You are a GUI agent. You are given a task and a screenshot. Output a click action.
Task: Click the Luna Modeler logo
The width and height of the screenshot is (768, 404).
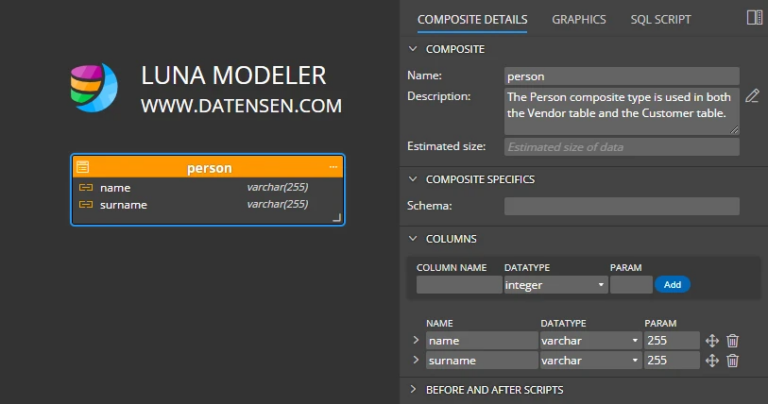(x=94, y=88)
